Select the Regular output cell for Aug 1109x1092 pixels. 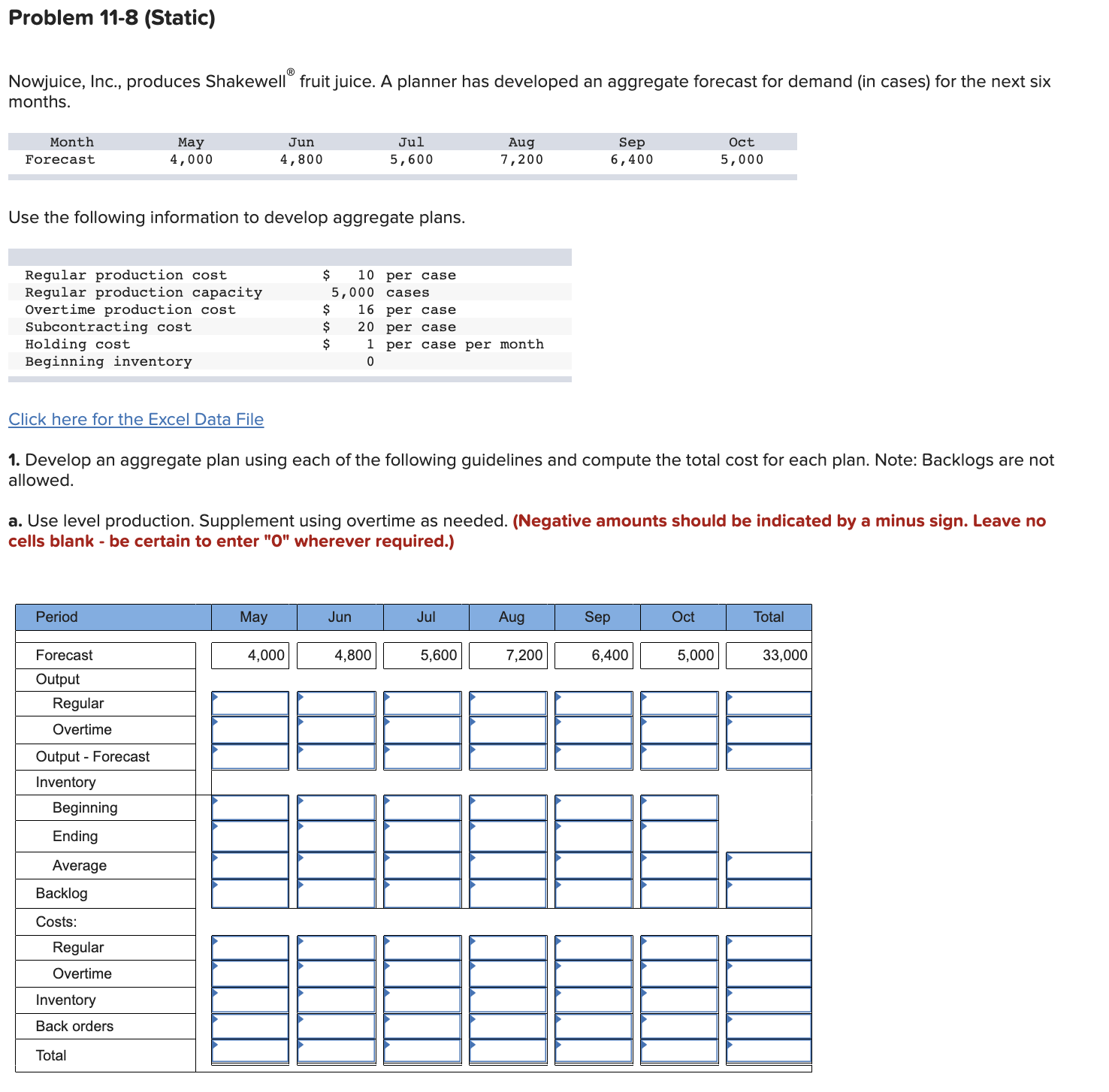tap(508, 704)
